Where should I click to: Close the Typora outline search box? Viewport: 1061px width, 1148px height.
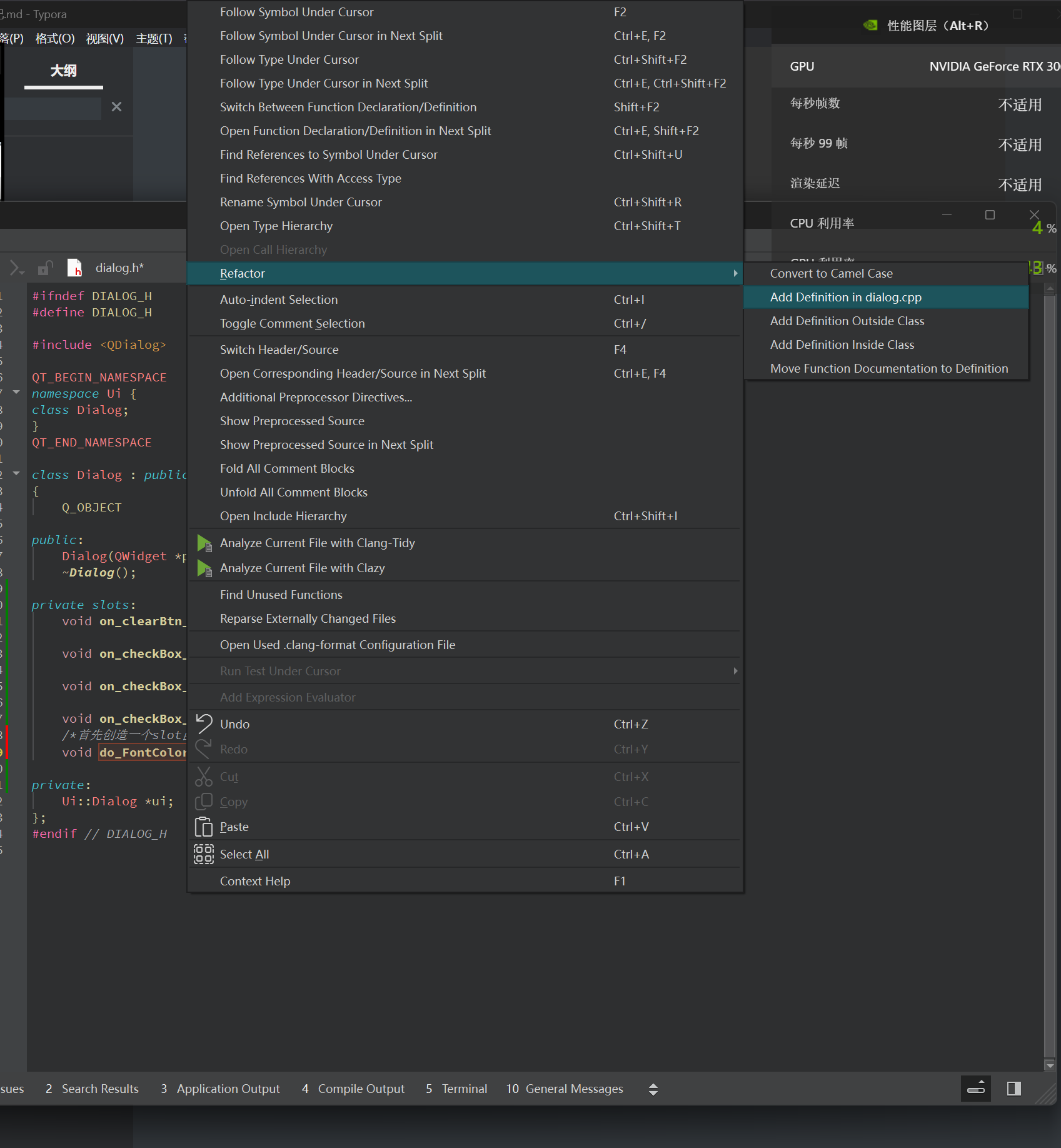pyautogui.click(x=116, y=107)
